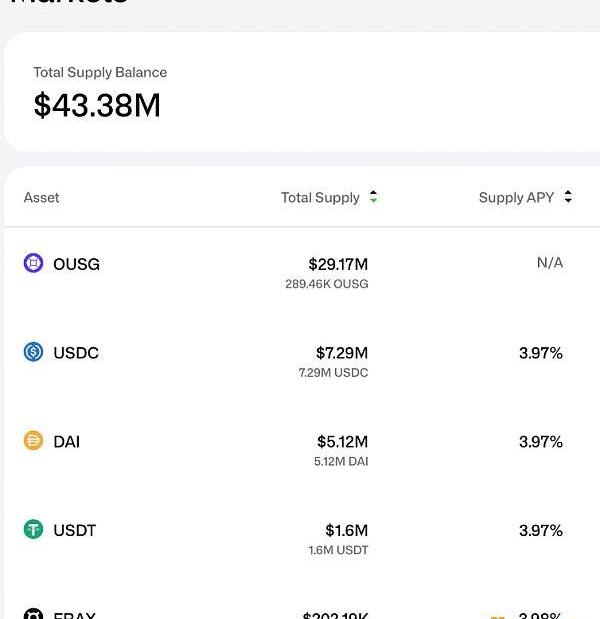Screen dimensions: 600x619
Task: Open the DAI market name
Action: 66,441
